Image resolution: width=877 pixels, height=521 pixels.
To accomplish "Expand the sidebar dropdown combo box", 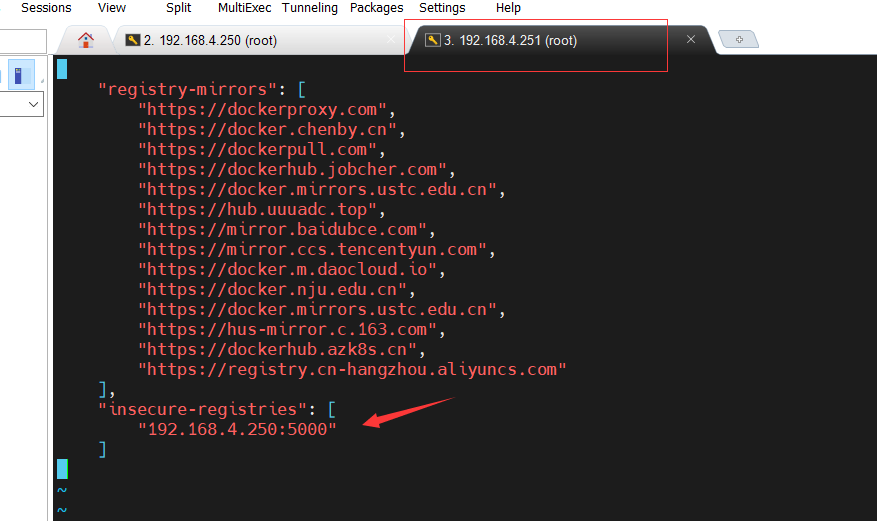I will tap(34, 104).
